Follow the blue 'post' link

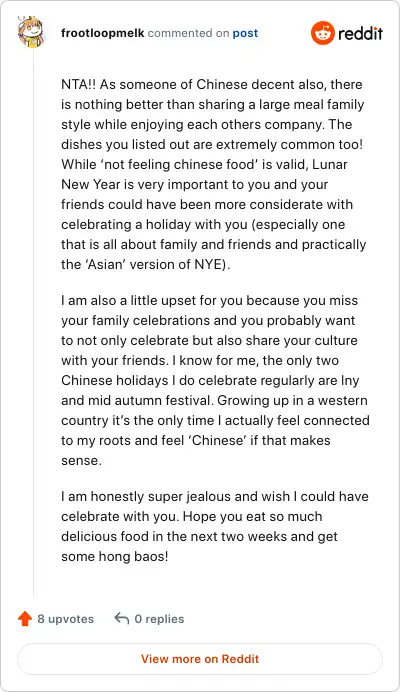(245, 34)
